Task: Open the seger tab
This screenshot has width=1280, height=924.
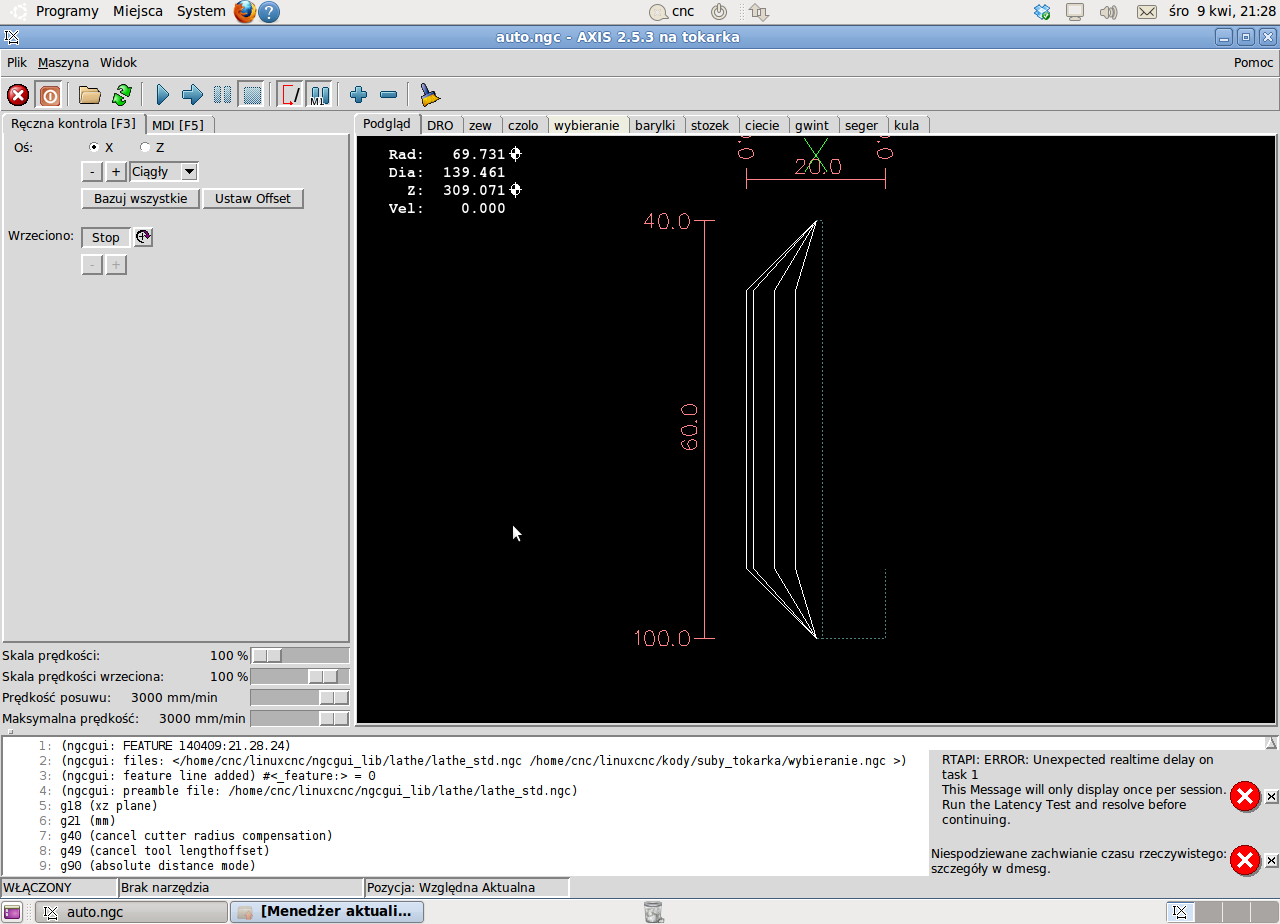Action: [x=861, y=125]
